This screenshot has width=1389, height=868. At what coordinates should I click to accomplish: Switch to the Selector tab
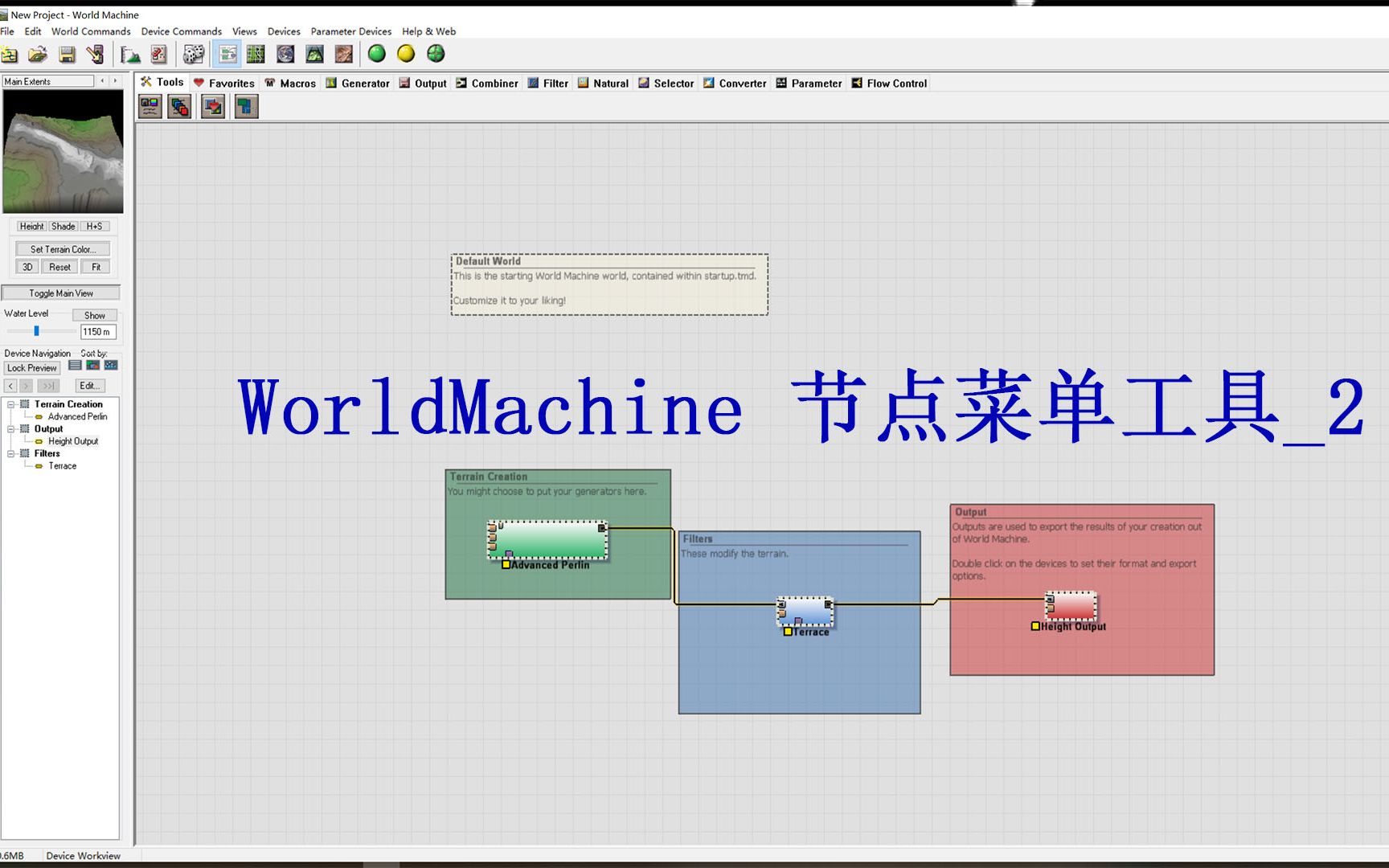666,83
